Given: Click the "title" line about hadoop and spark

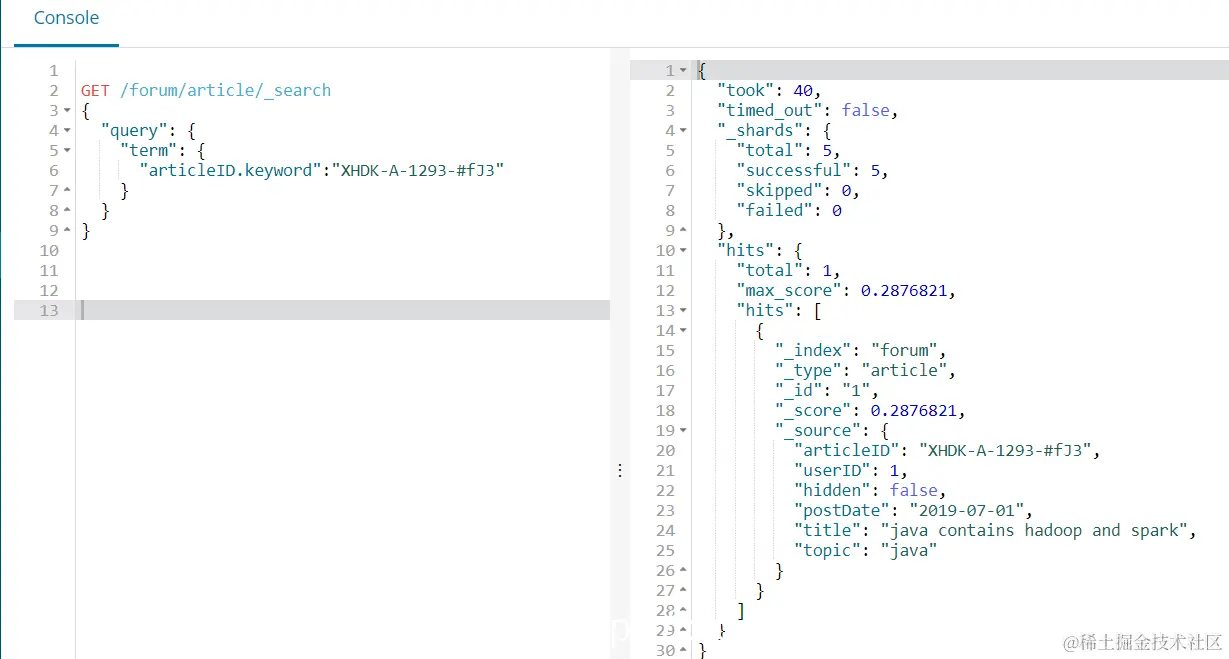Looking at the screenshot, I should click(x=995, y=530).
